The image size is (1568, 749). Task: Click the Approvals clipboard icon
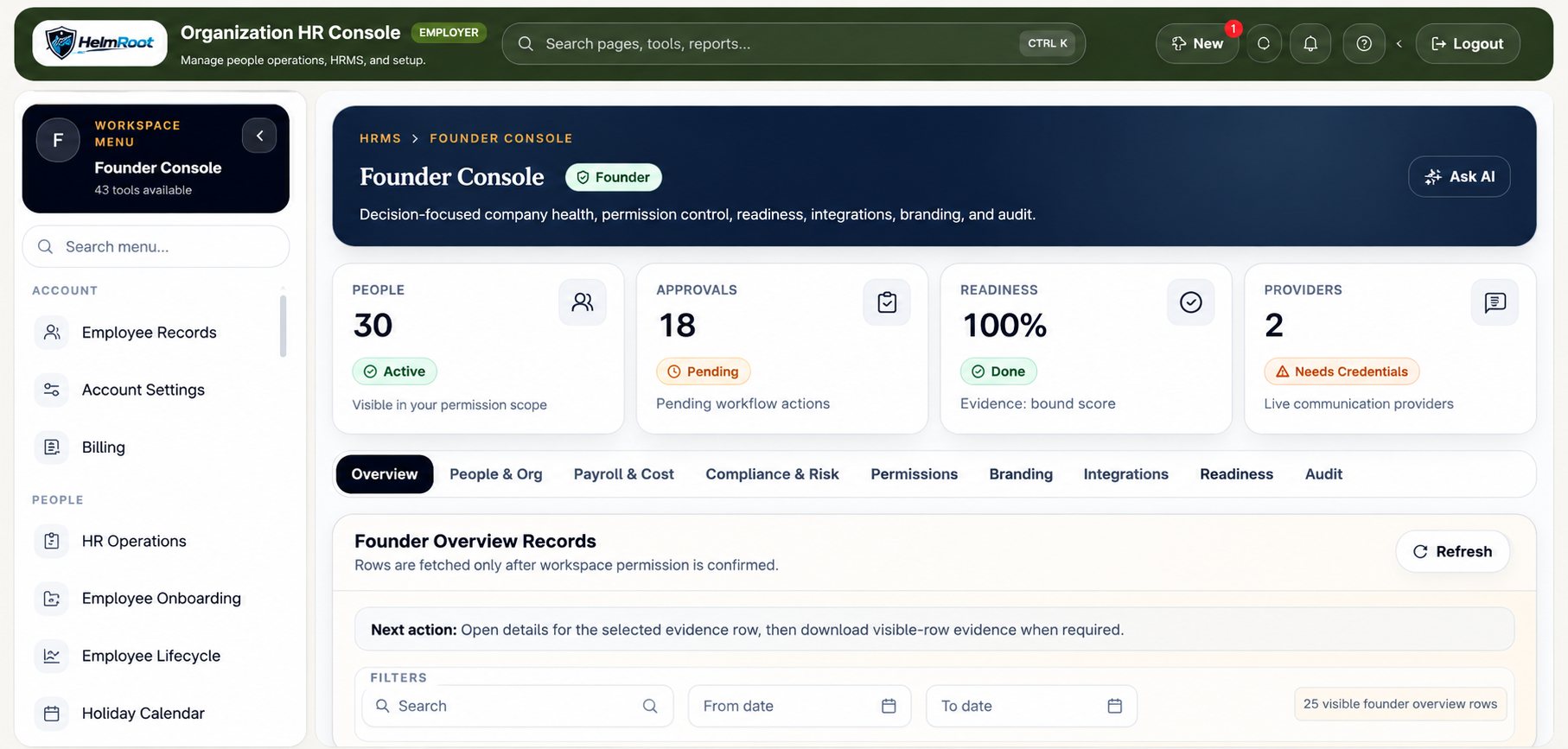coord(887,302)
